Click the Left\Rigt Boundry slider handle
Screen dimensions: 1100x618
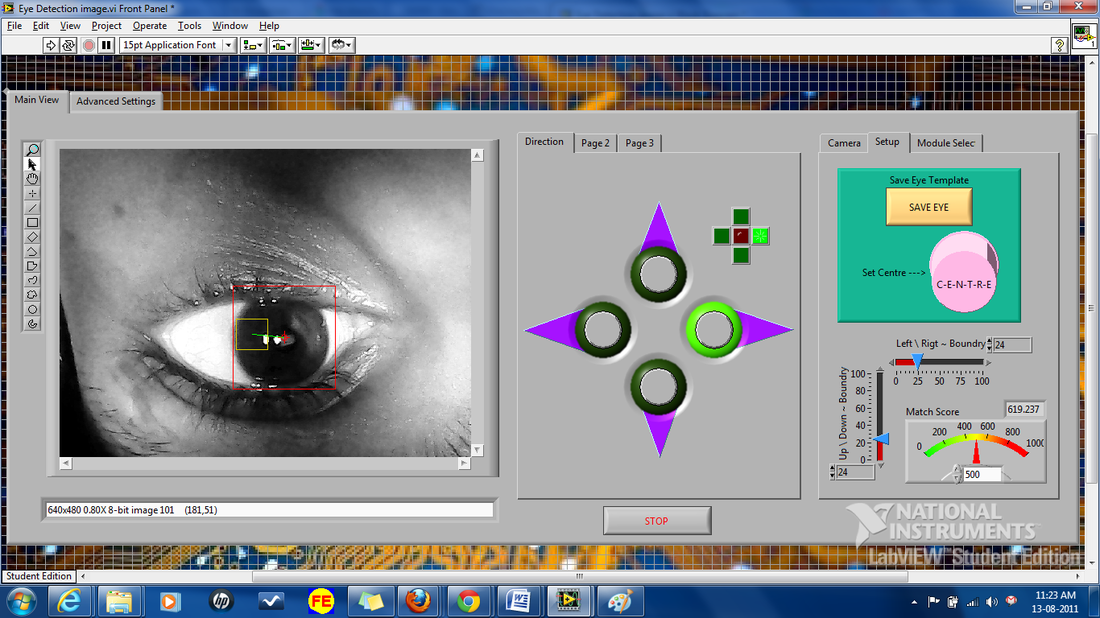tap(917, 361)
